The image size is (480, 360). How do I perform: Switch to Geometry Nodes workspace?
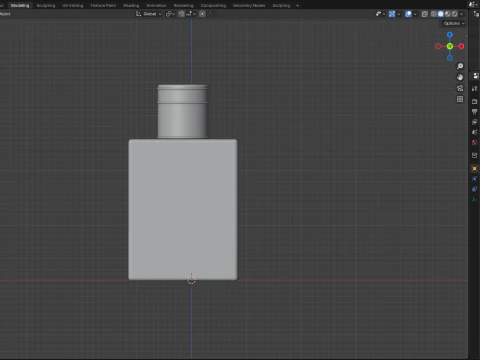point(249,5)
